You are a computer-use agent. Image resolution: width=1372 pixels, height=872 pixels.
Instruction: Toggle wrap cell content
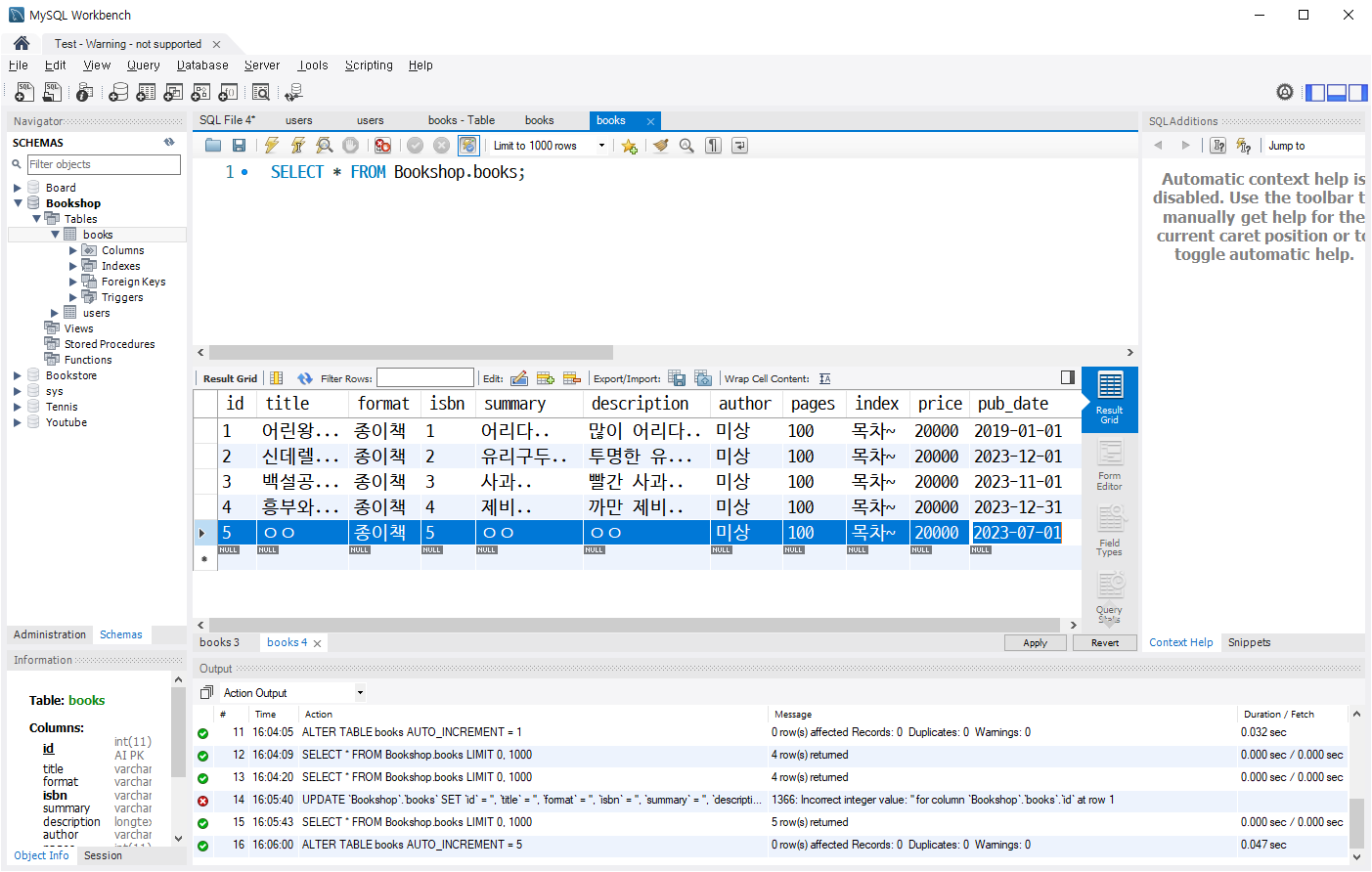point(824,378)
